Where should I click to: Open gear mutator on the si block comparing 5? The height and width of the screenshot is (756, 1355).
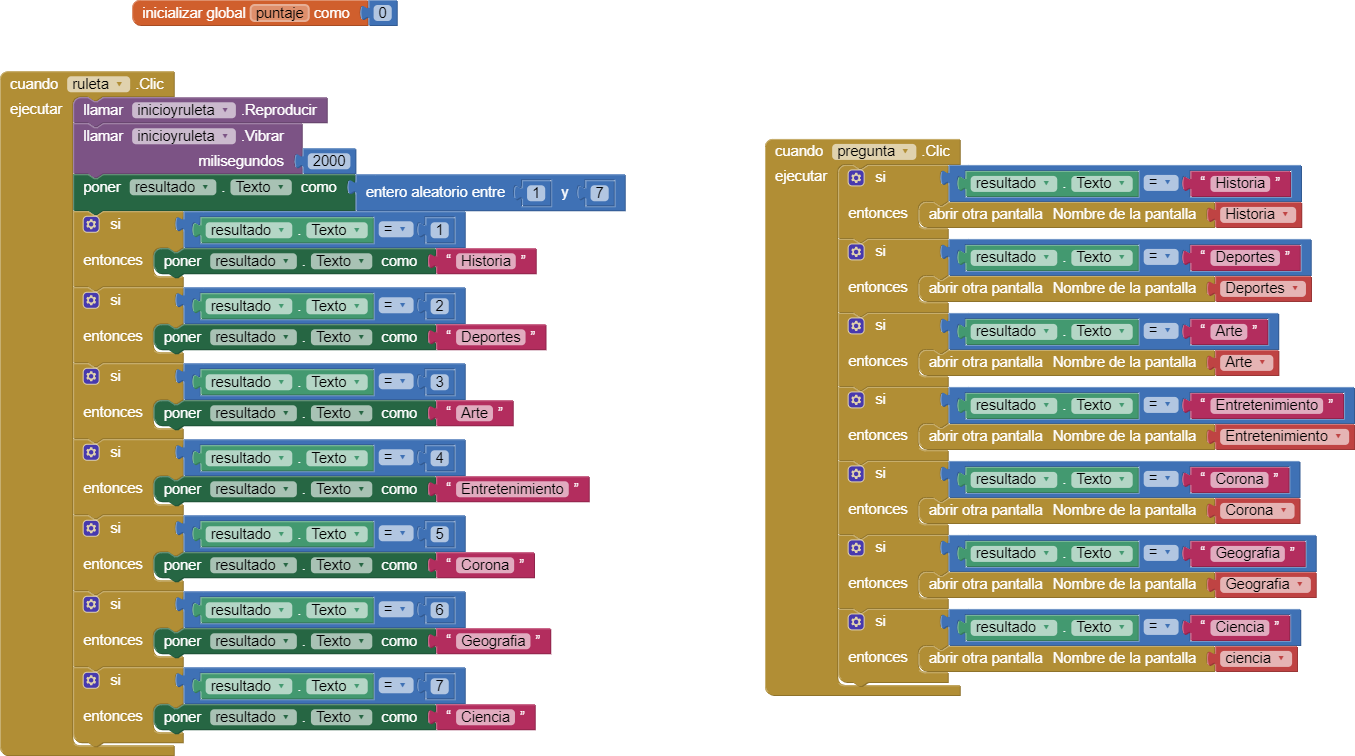(x=91, y=528)
